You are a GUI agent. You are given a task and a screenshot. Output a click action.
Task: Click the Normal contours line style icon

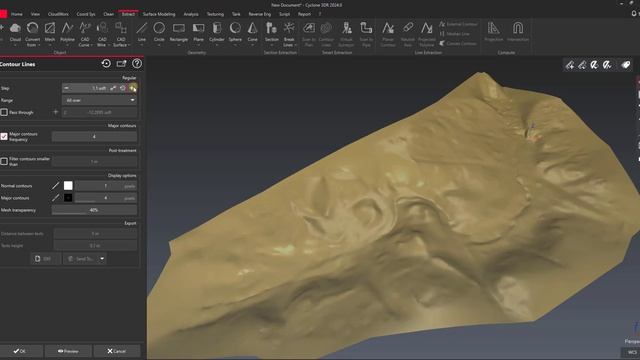click(56, 186)
